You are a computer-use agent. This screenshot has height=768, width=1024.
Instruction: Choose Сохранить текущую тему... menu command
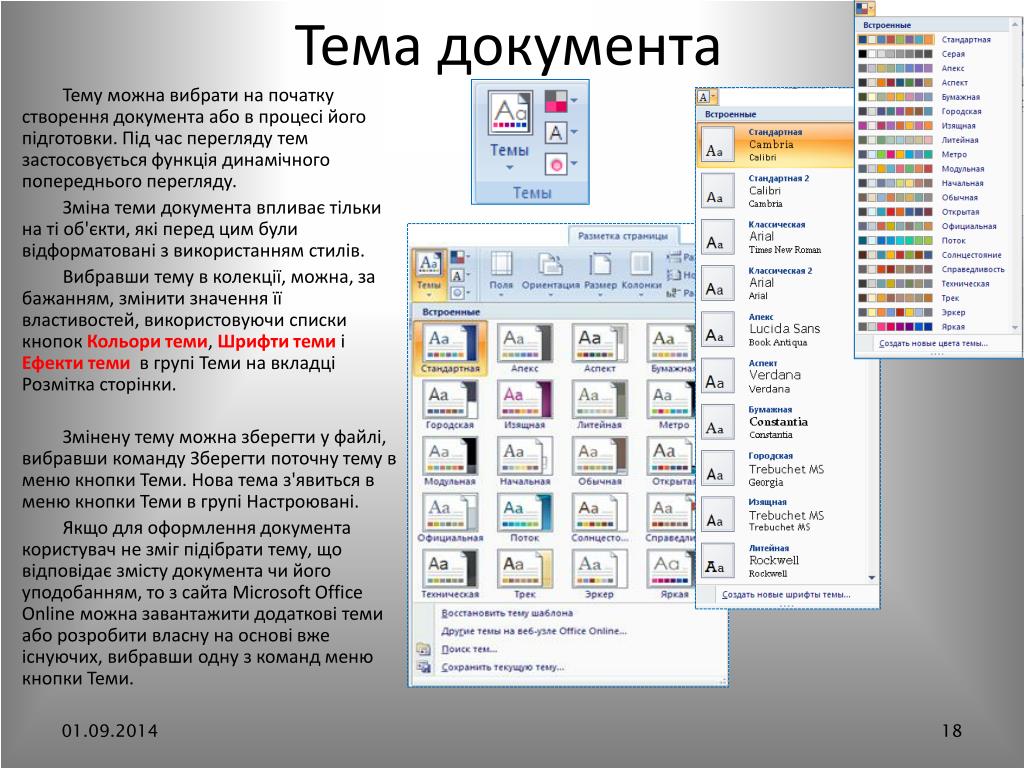(502, 667)
